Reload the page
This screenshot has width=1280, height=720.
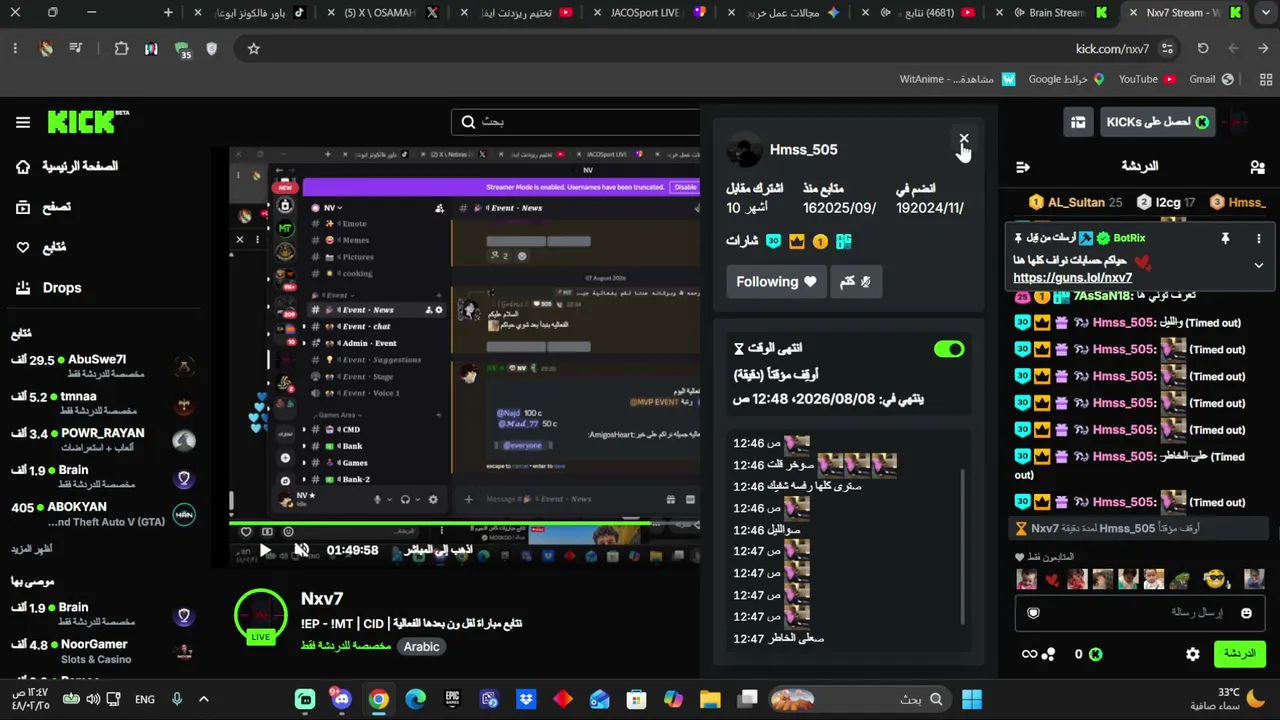pos(1203,48)
